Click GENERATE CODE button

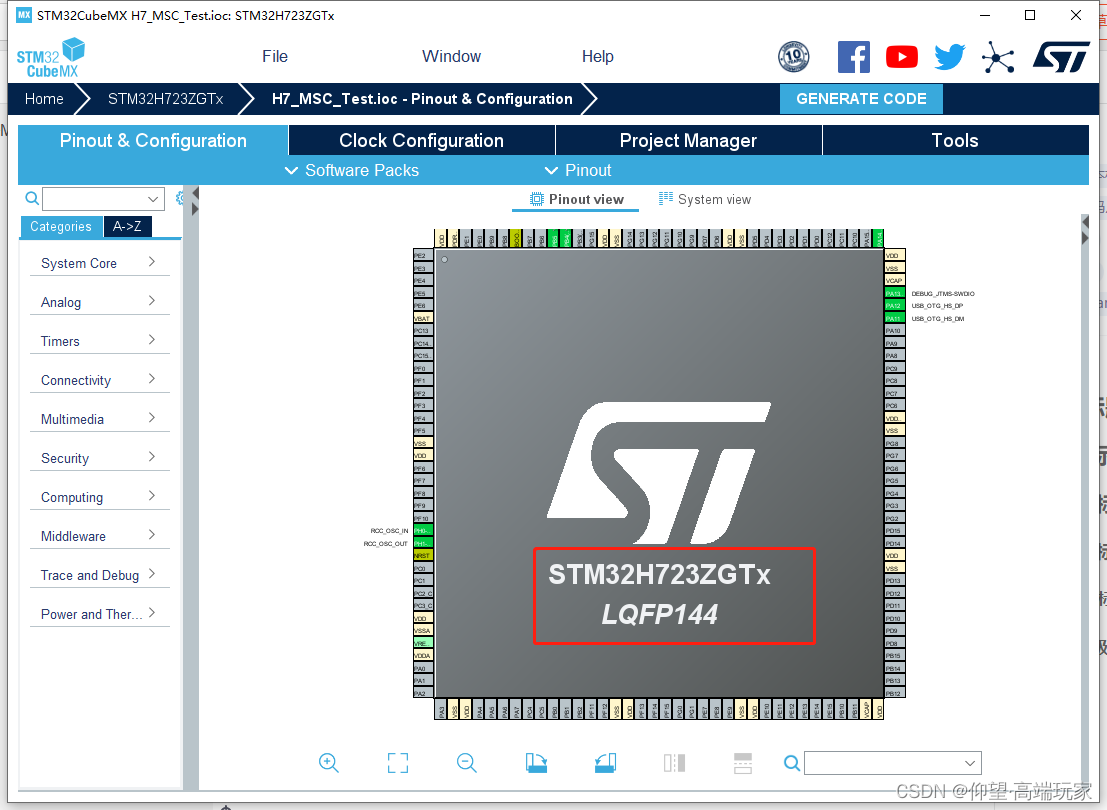click(861, 99)
